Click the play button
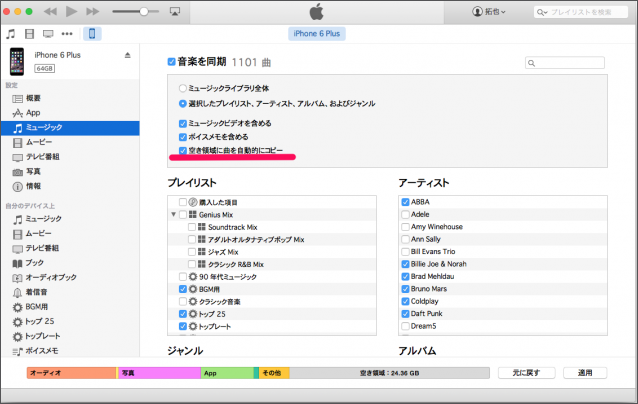Screen dimensions: 638x404 click(72, 11)
